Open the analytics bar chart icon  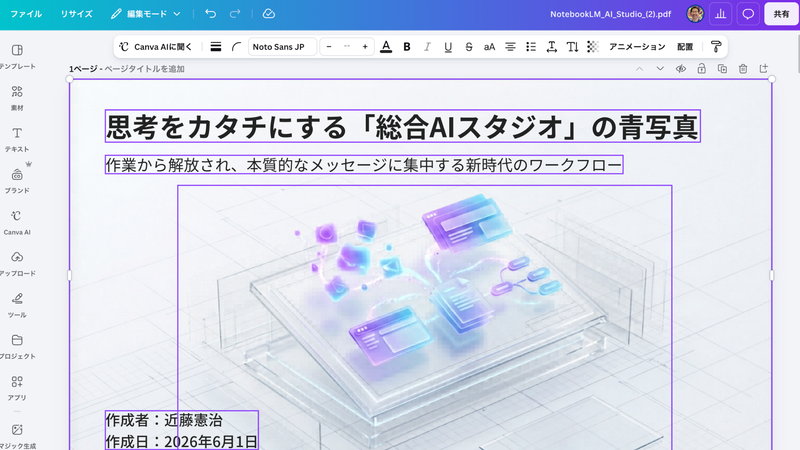[720, 14]
